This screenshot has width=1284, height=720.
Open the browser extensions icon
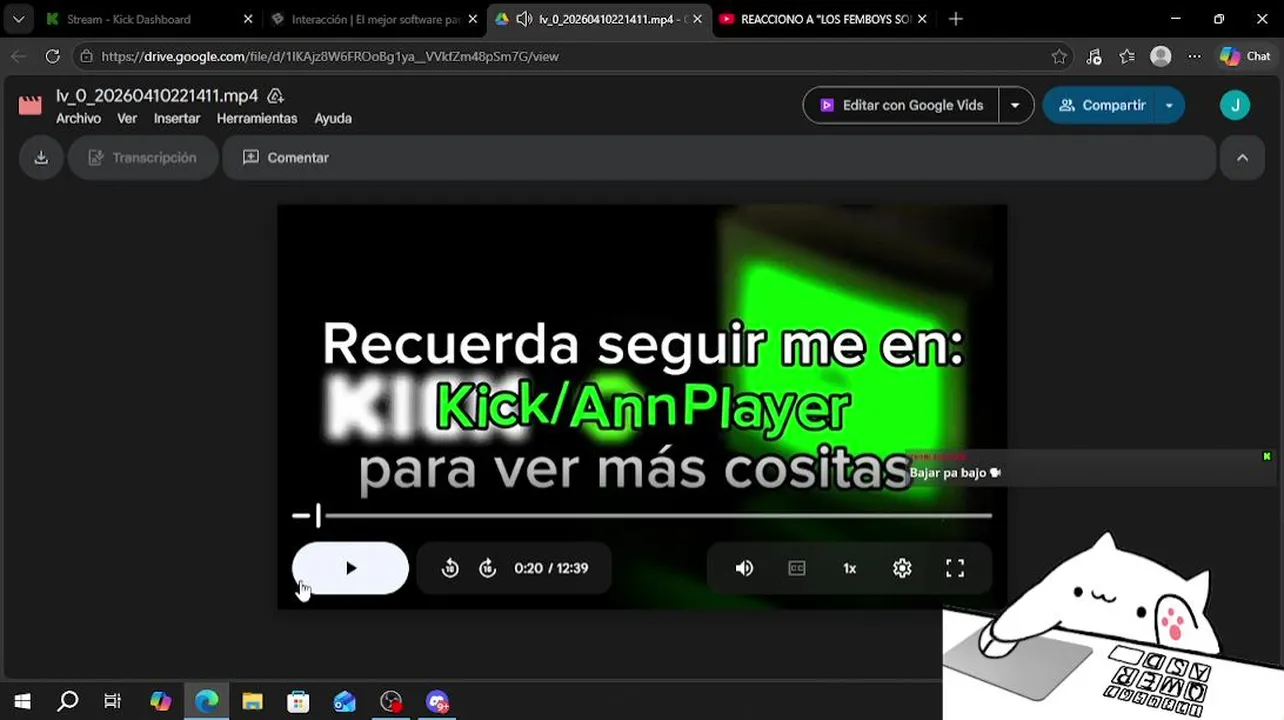tap(1094, 57)
